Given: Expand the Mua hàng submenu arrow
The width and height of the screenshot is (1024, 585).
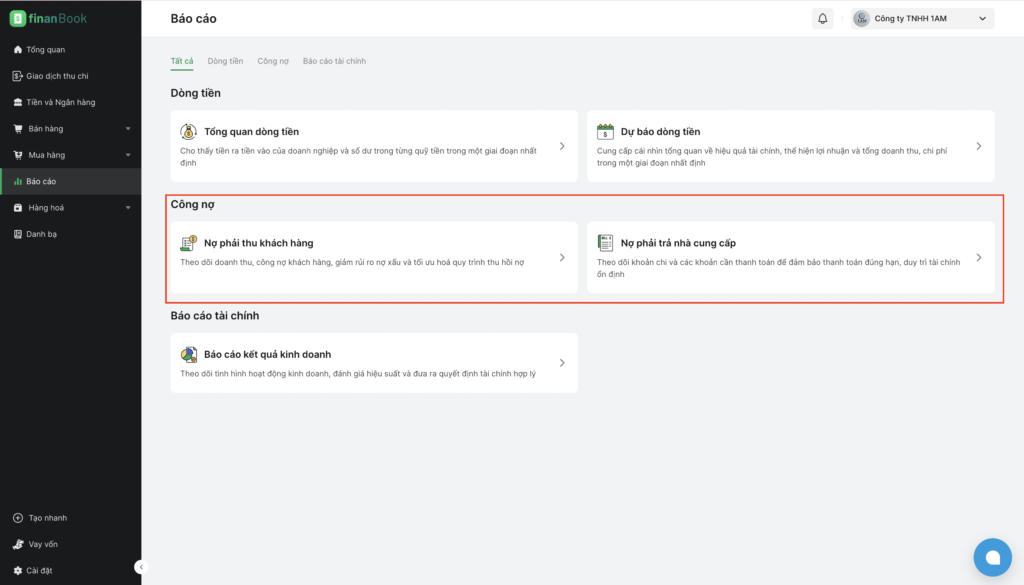Looking at the screenshot, I should 128,155.
